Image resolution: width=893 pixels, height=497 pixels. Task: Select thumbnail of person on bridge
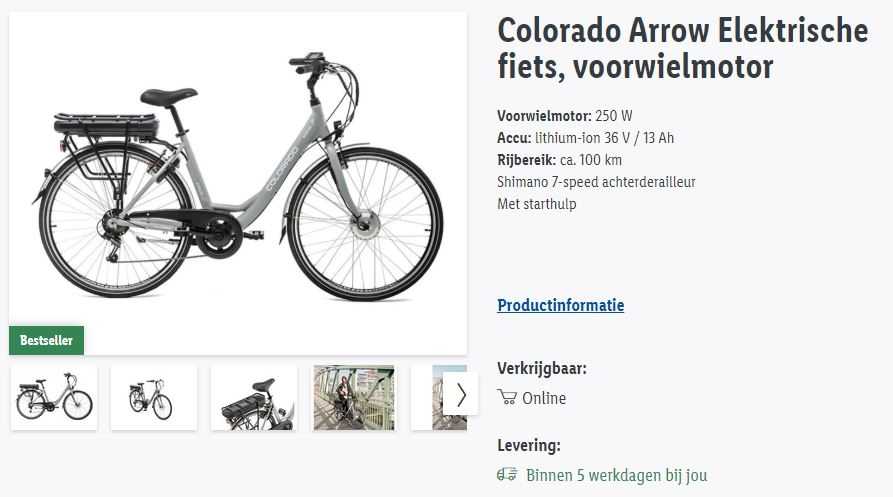(354, 398)
